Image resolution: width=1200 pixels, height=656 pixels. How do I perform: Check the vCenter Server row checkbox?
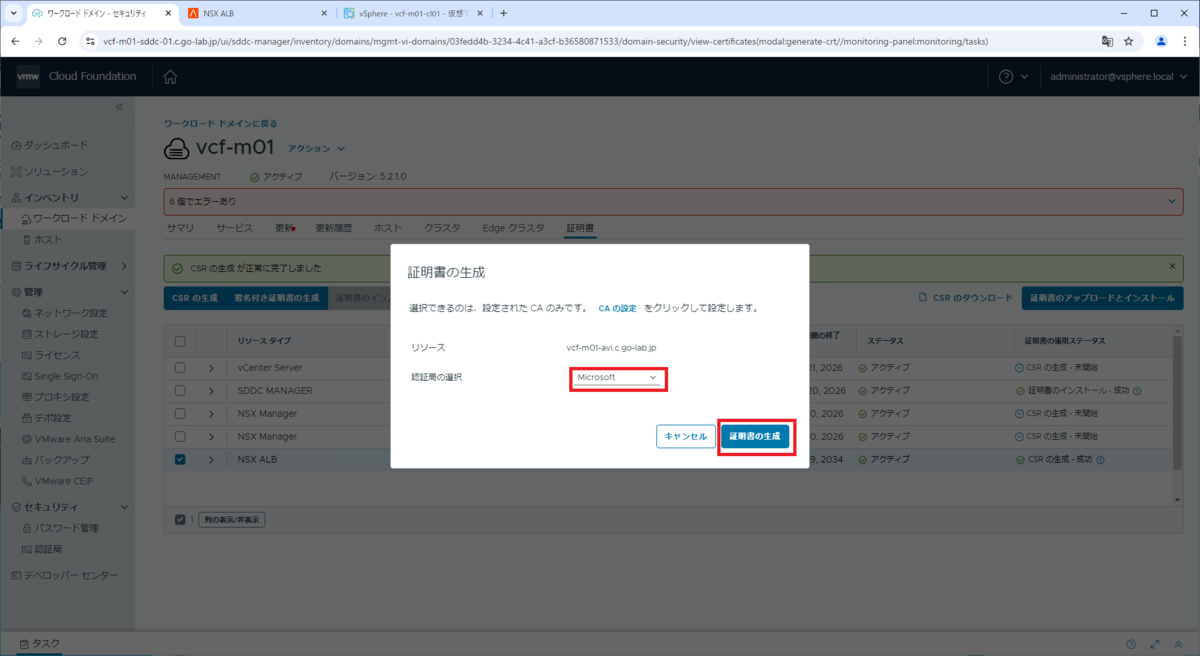click(180, 367)
